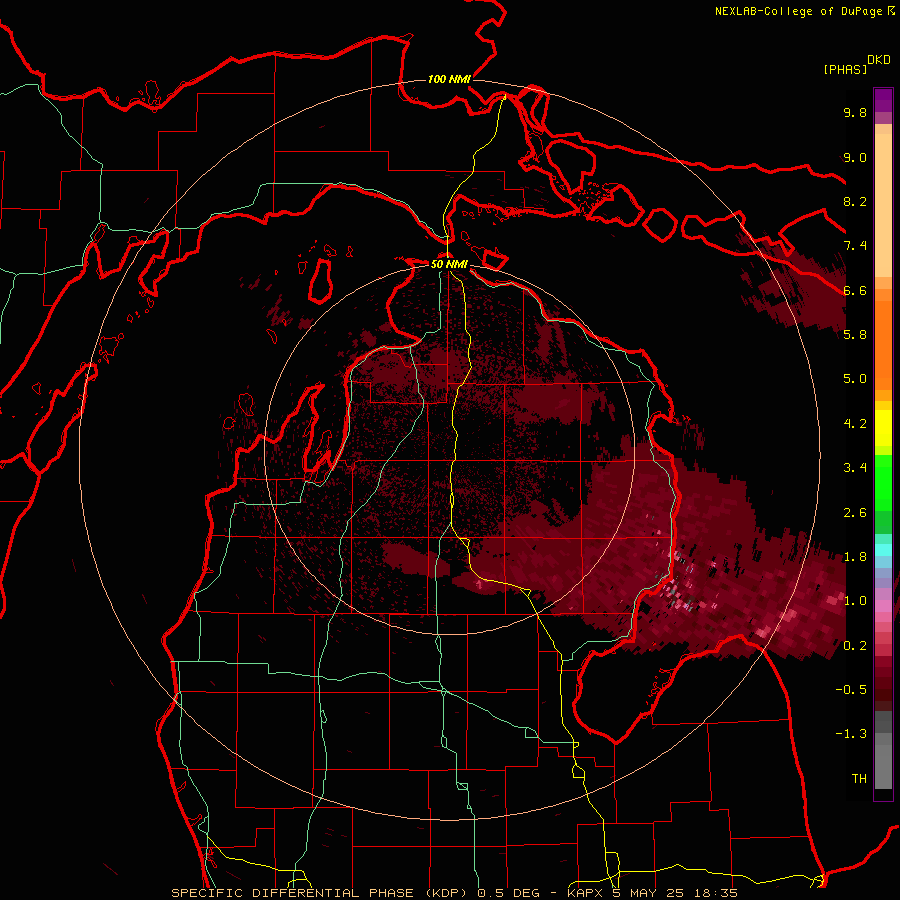Click the gray bottom segment of color bar
This screenshot has height=900, width=900.
pyautogui.click(x=883, y=766)
